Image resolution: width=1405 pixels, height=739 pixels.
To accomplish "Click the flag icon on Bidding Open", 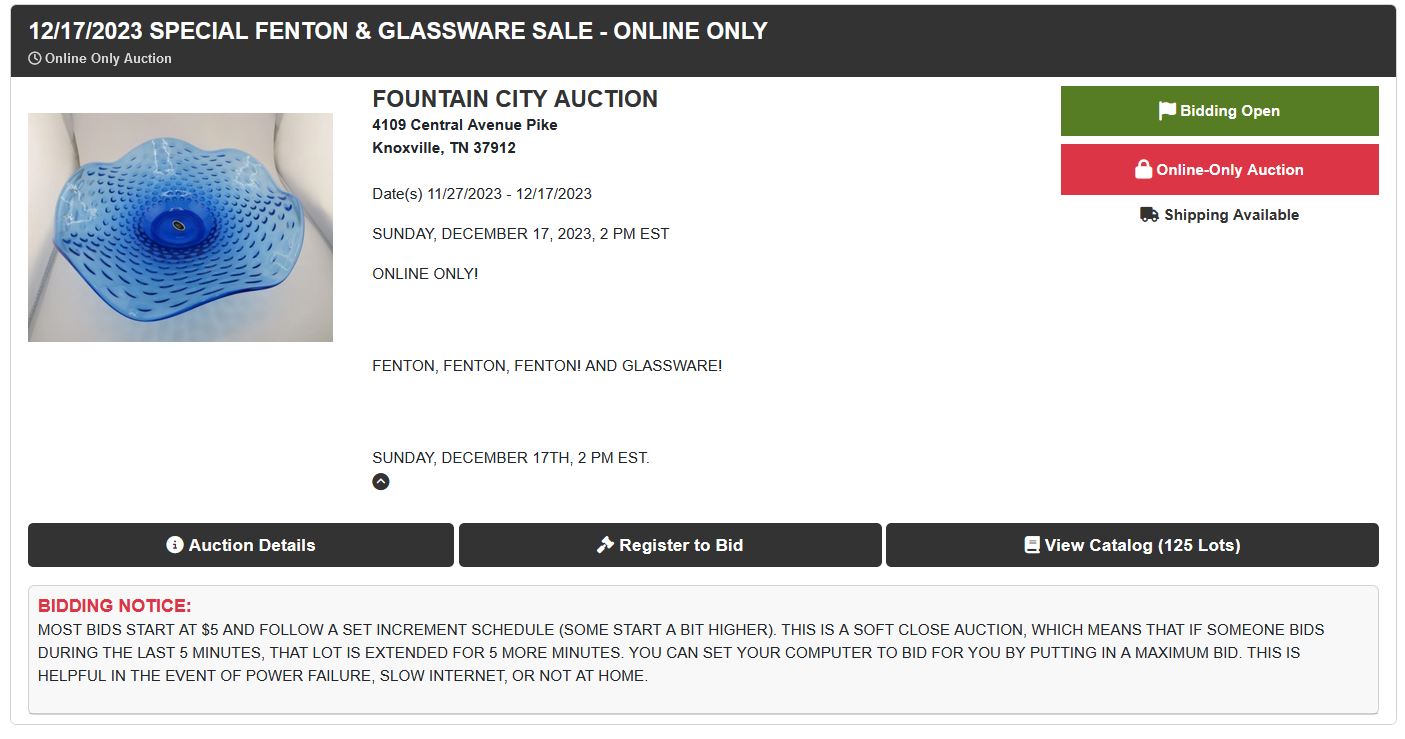I will click(x=1167, y=111).
